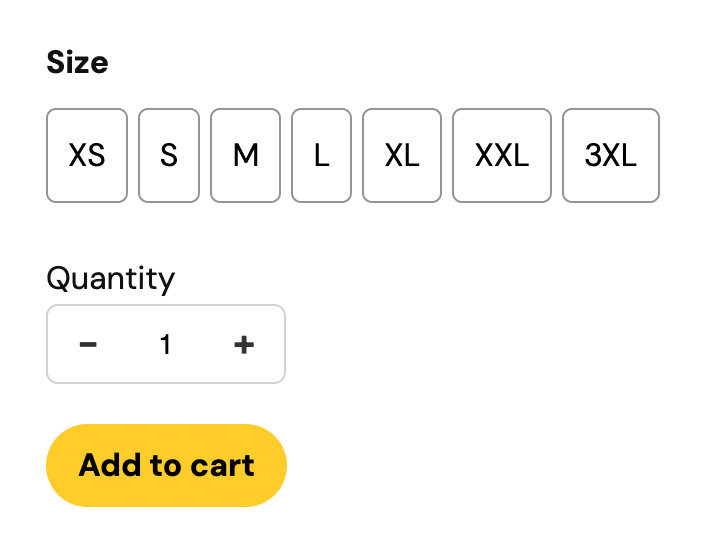Switch size to extra small (XS)

[87, 156]
